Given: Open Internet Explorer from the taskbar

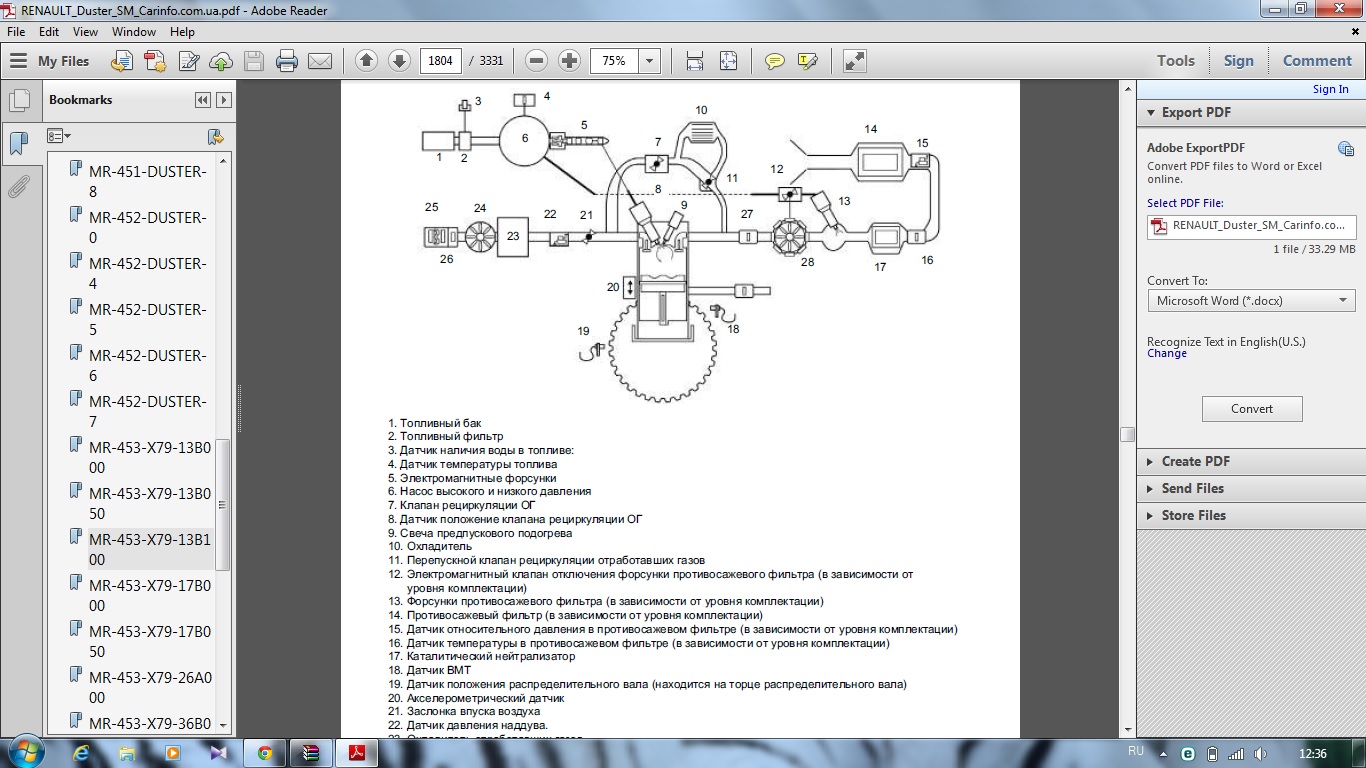Looking at the screenshot, I should pyautogui.click(x=81, y=753).
